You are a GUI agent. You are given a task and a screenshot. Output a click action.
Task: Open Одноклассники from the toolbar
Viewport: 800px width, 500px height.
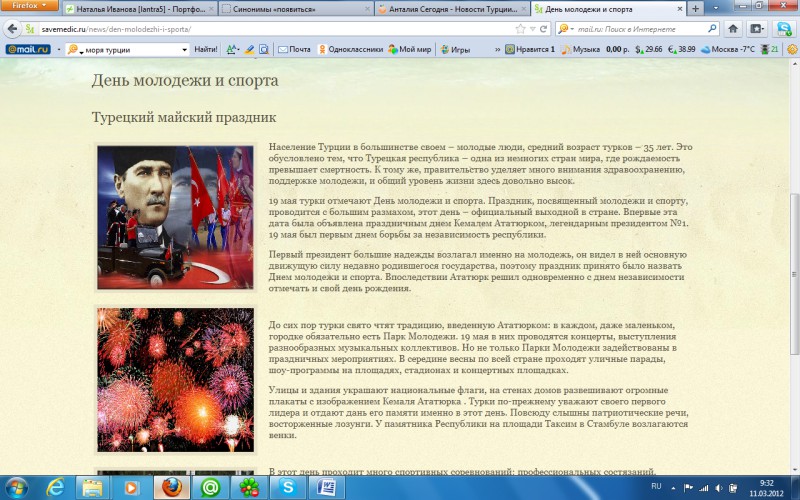click(351, 49)
